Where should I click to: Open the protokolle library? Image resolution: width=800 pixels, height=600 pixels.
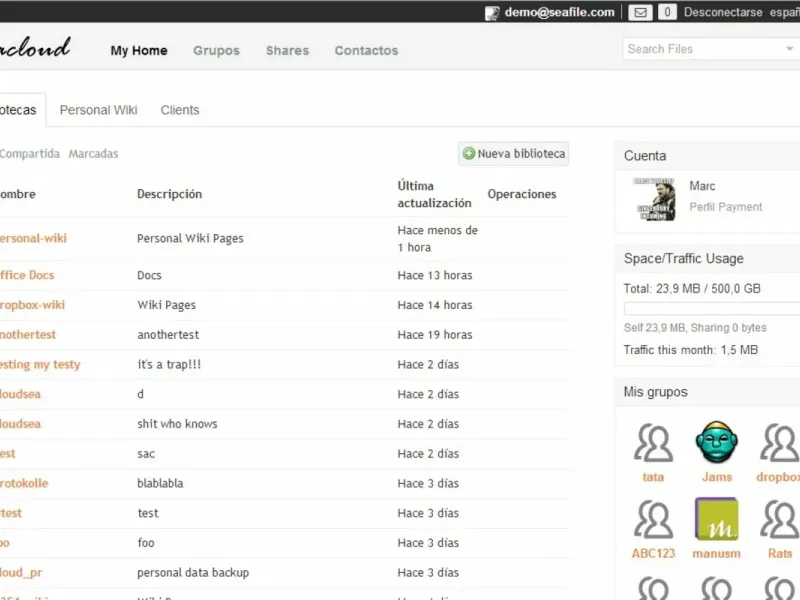[x=24, y=483]
